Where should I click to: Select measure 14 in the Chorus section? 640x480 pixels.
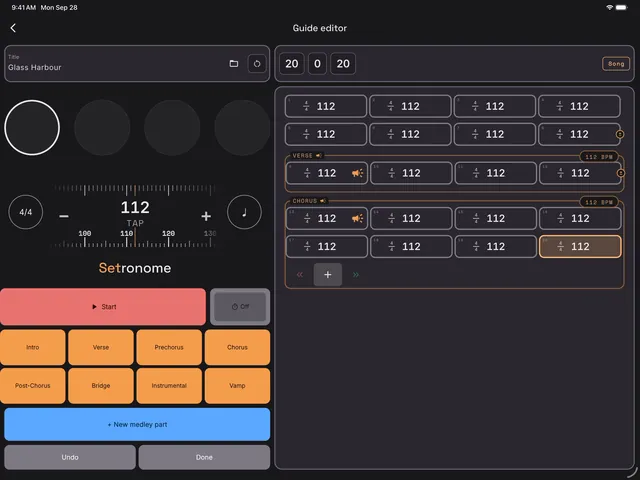411,218
